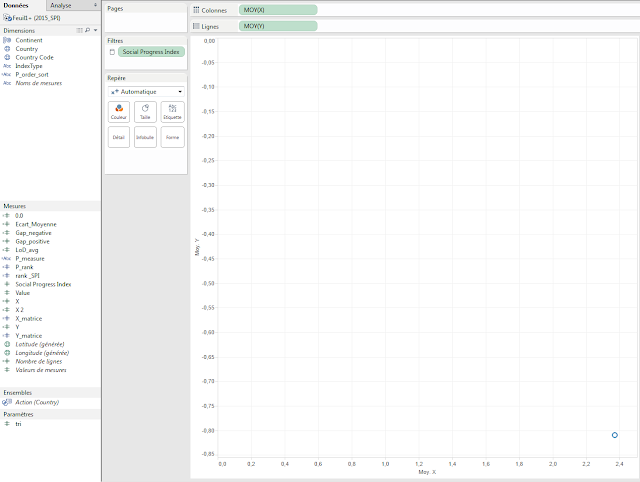Screen dimensions: 640x482
Task: Select the Gap_negative measure
Action: (x=33, y=233)
